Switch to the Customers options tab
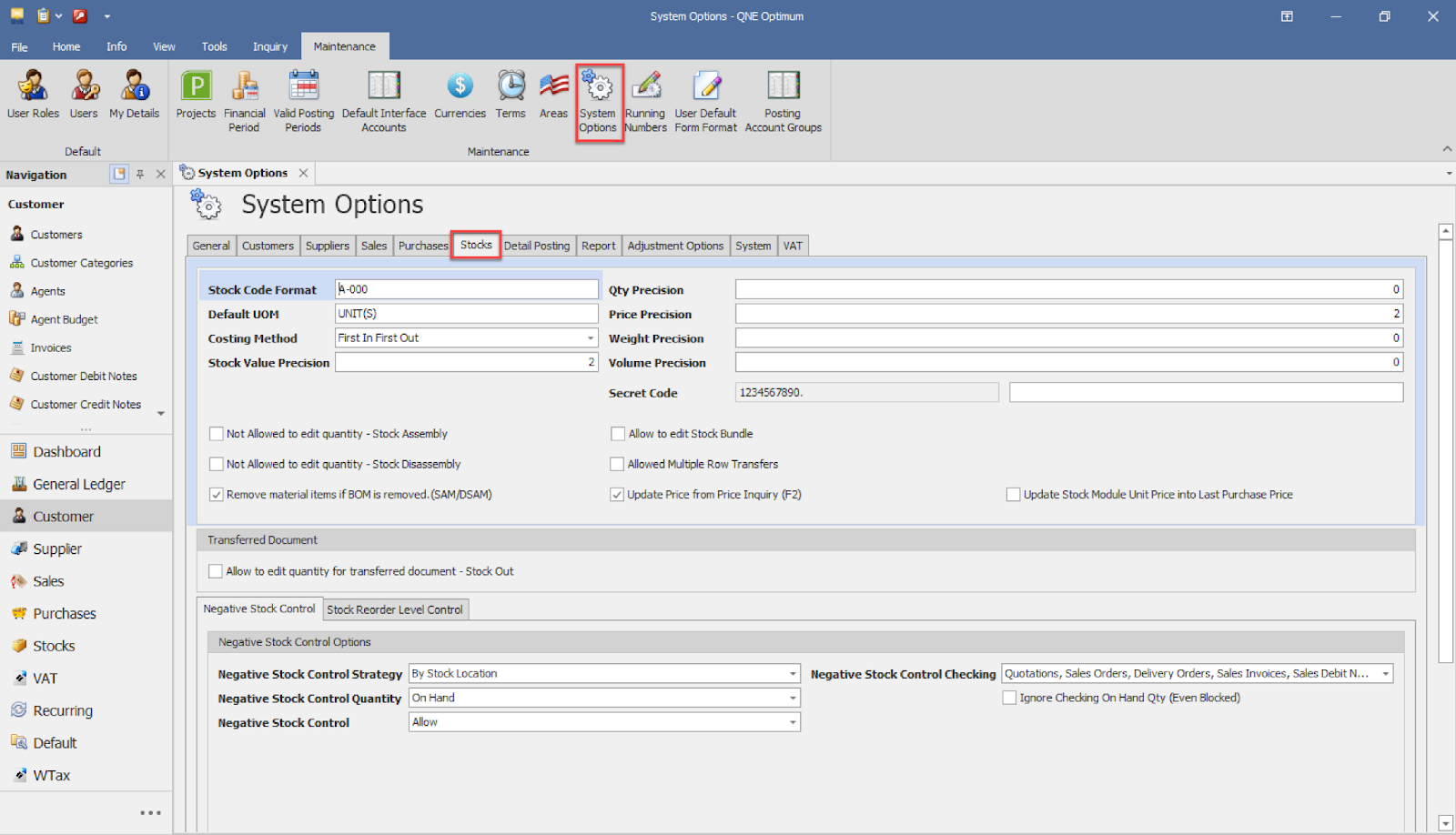1456x835 pixels. click(x=268, y=246)
